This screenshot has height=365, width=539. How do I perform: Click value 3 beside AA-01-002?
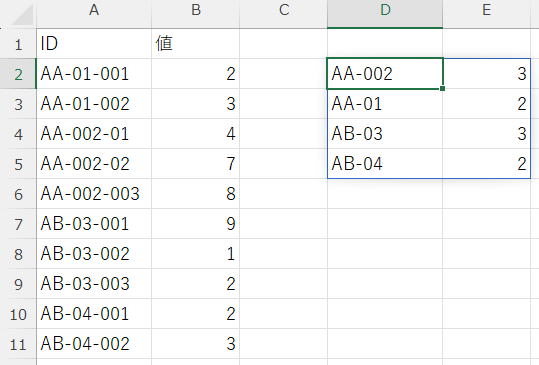pos(196,104)
